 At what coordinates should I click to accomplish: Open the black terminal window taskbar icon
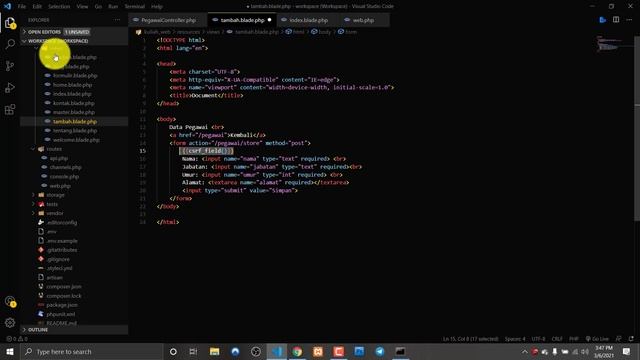[400, 351]
